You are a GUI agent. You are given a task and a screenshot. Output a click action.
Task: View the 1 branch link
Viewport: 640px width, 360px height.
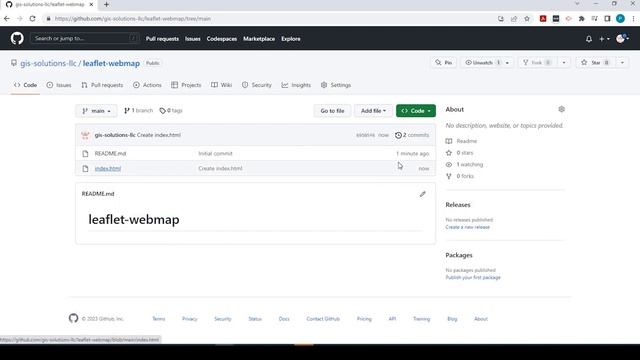point(138,111)
